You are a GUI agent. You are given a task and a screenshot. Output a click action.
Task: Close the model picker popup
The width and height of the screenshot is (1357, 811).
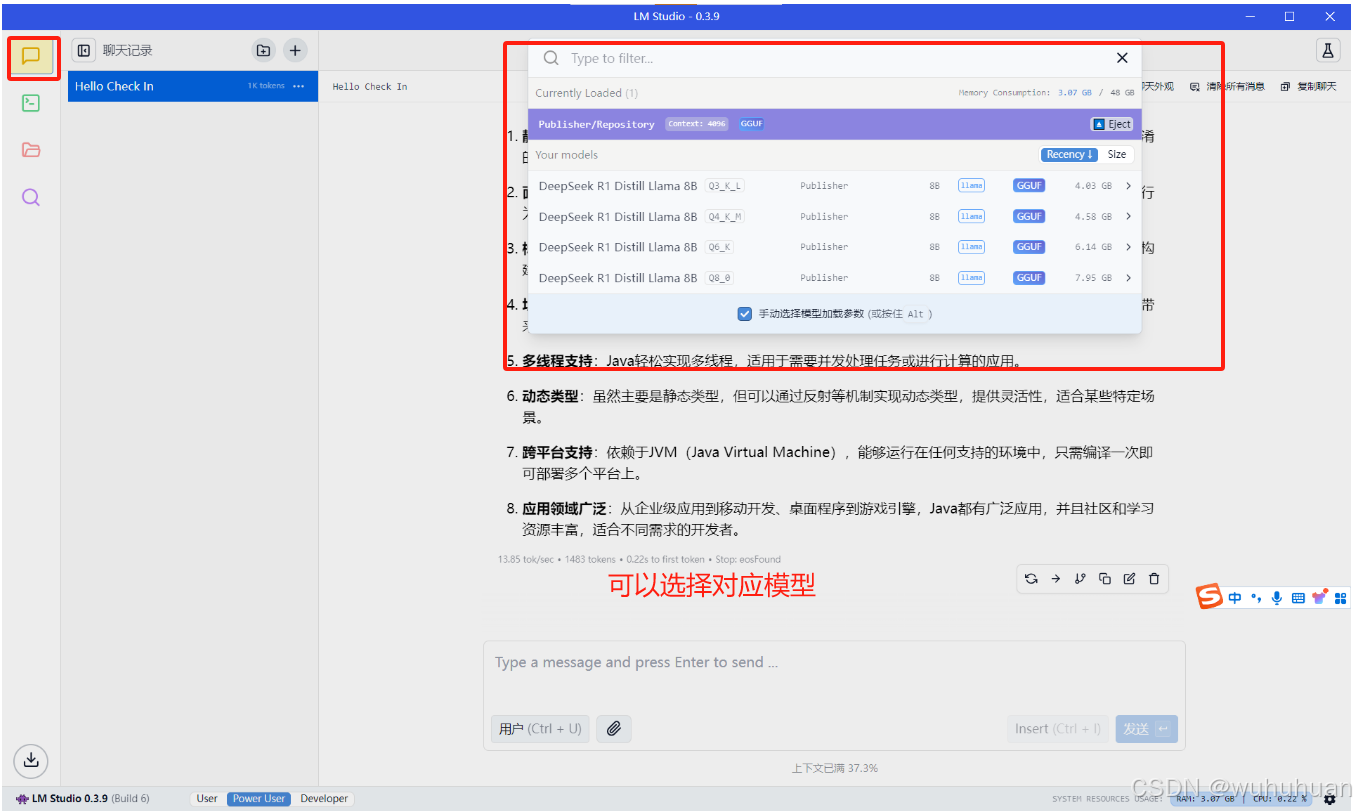coord(1122,58)
